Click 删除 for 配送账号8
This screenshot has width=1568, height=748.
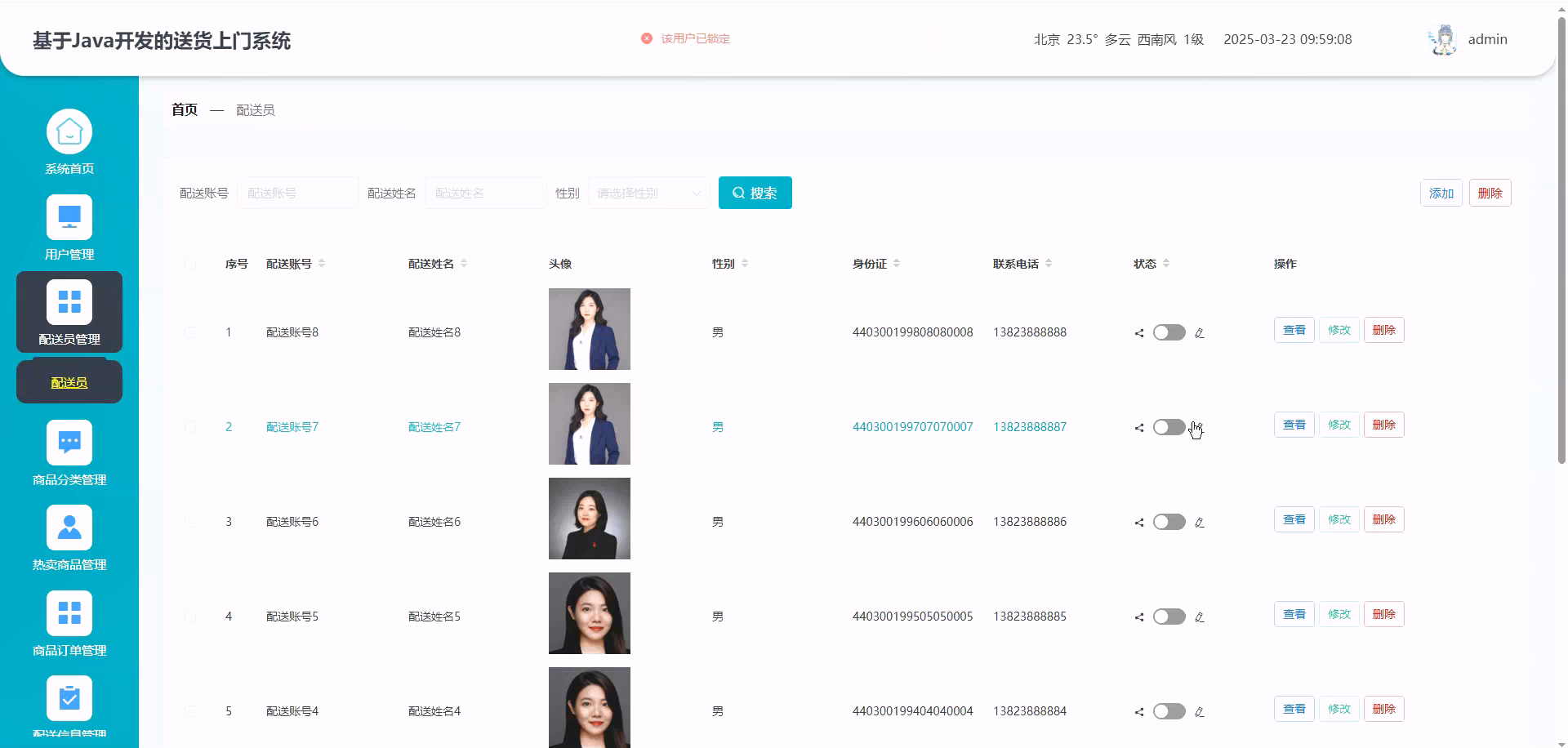(x=1384, y=330)
